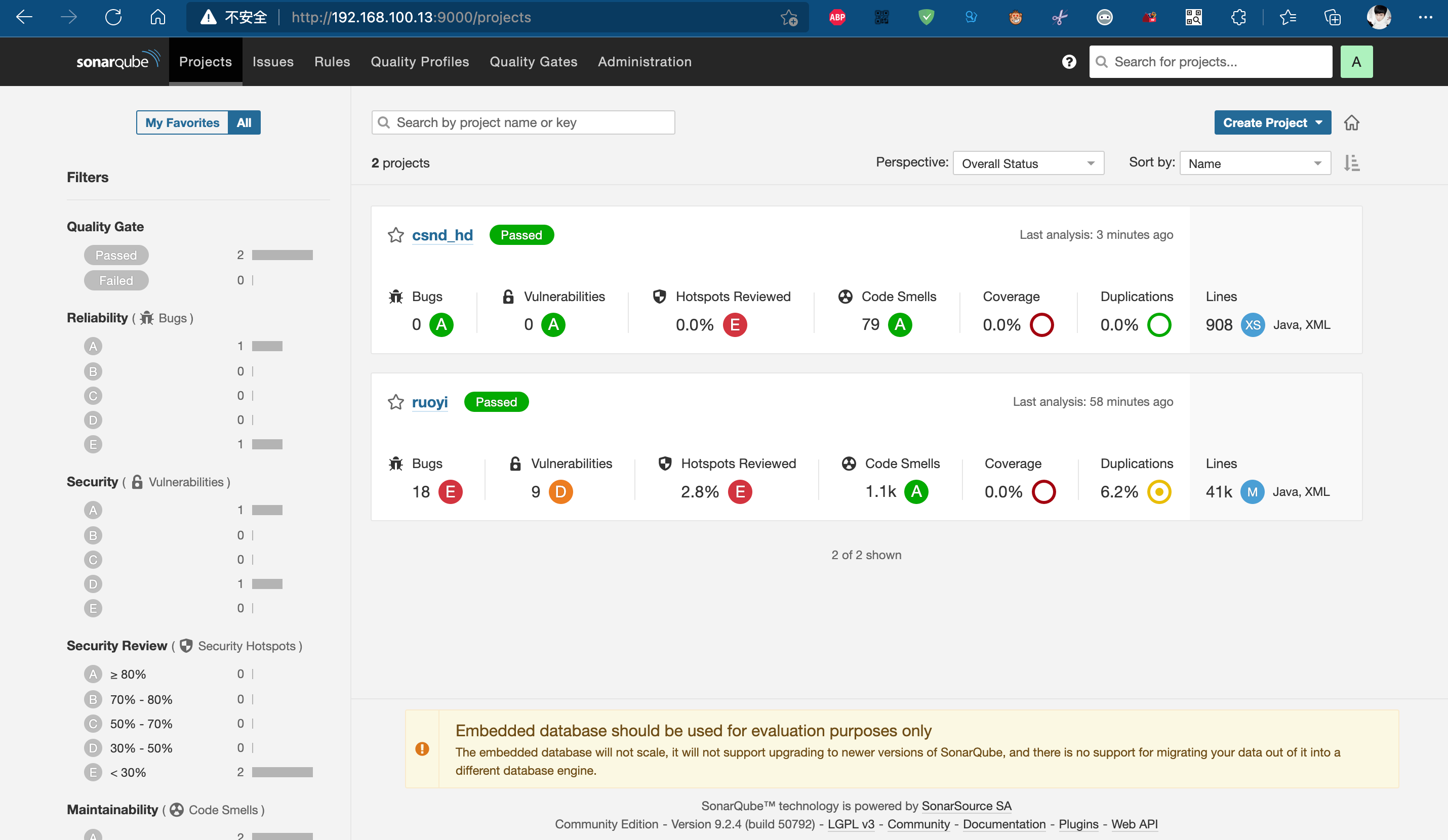Go back with the browser back arrow
Viewport: 1448px width, 840px height.
tap(24, 17)
